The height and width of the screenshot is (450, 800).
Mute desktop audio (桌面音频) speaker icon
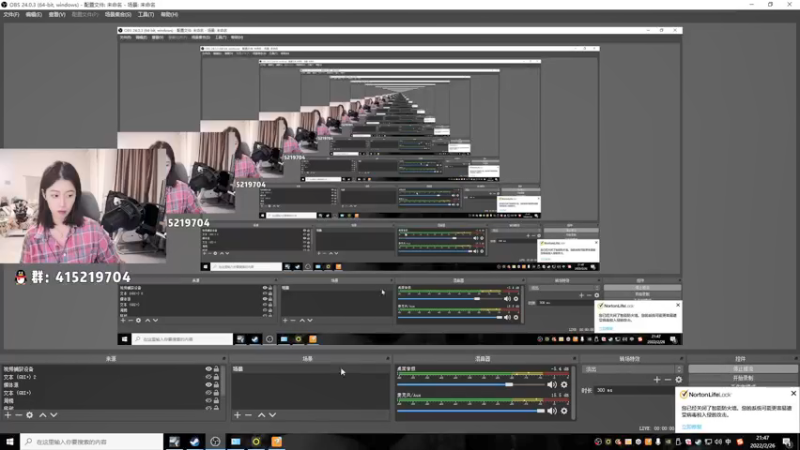click(552, 385)
